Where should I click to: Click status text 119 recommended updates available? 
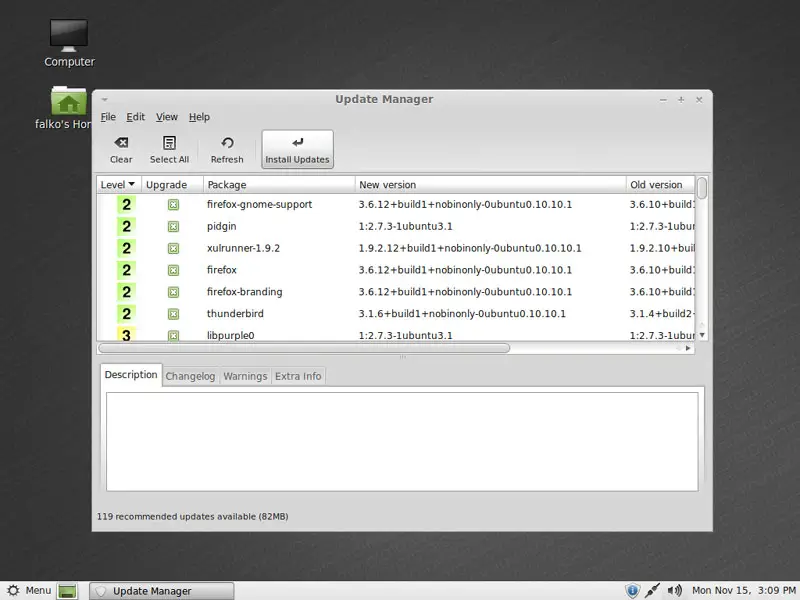[192, 516]
